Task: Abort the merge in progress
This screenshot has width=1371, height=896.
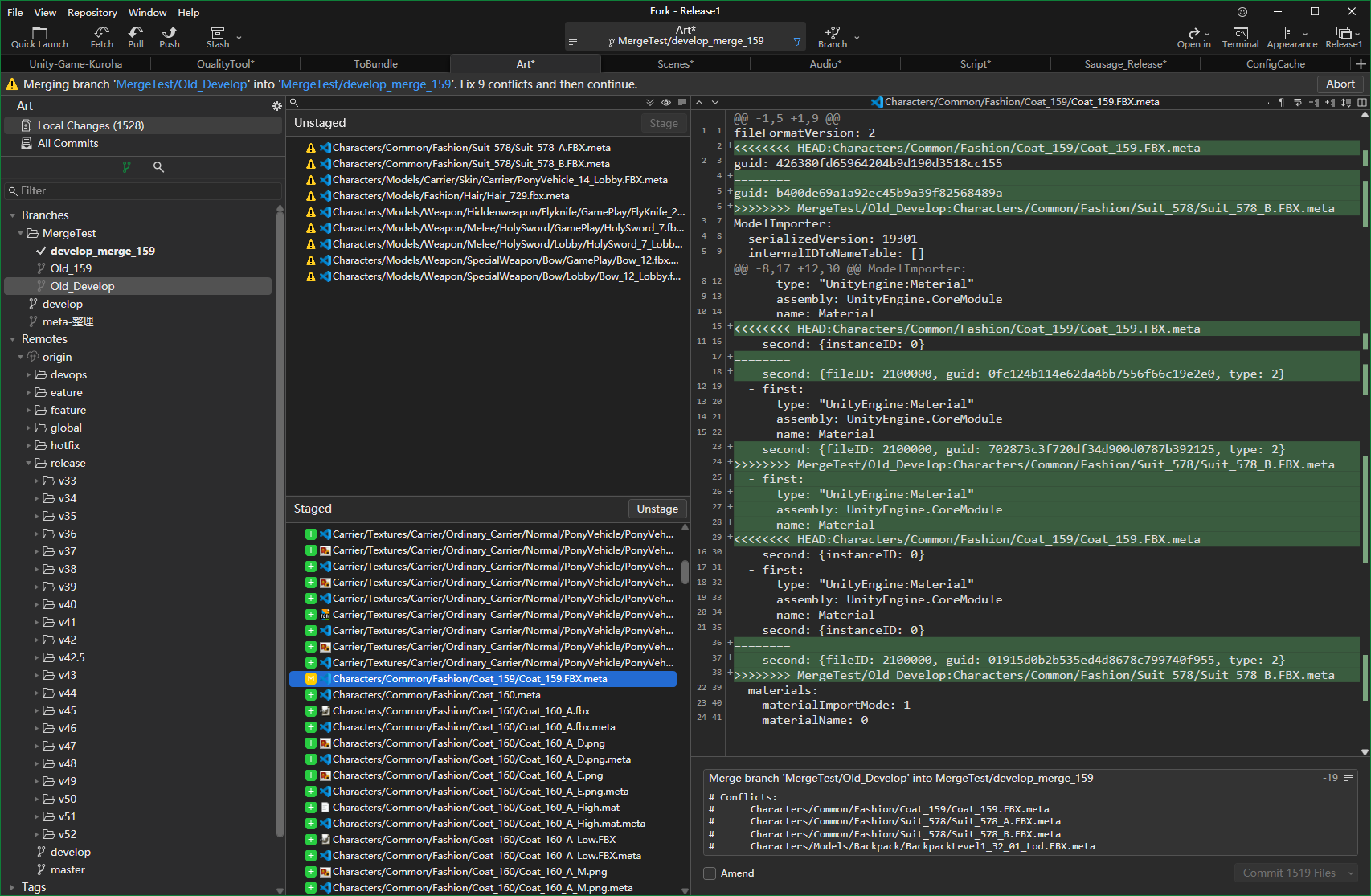Action: click(1340, 84)
